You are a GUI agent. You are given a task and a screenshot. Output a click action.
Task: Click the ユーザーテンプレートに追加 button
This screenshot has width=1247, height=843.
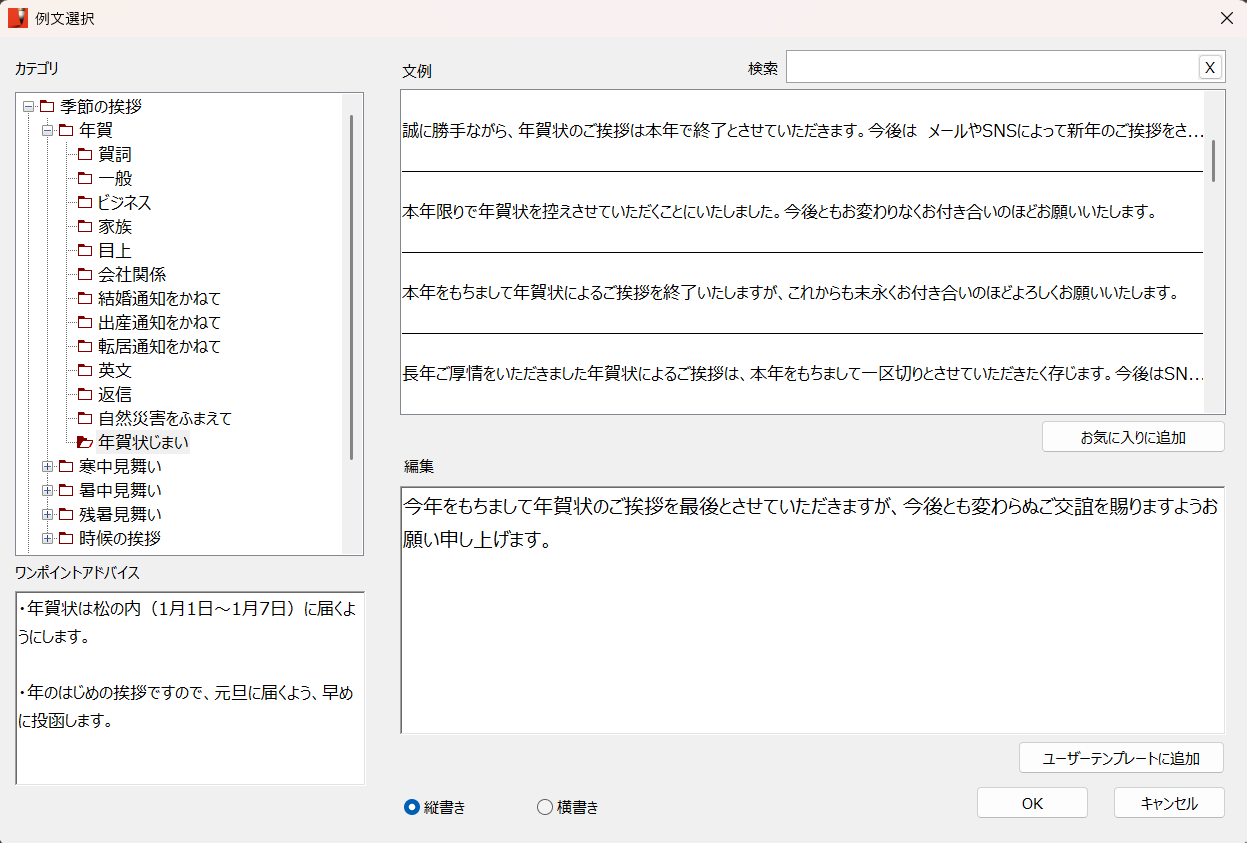coord(1120,758)
